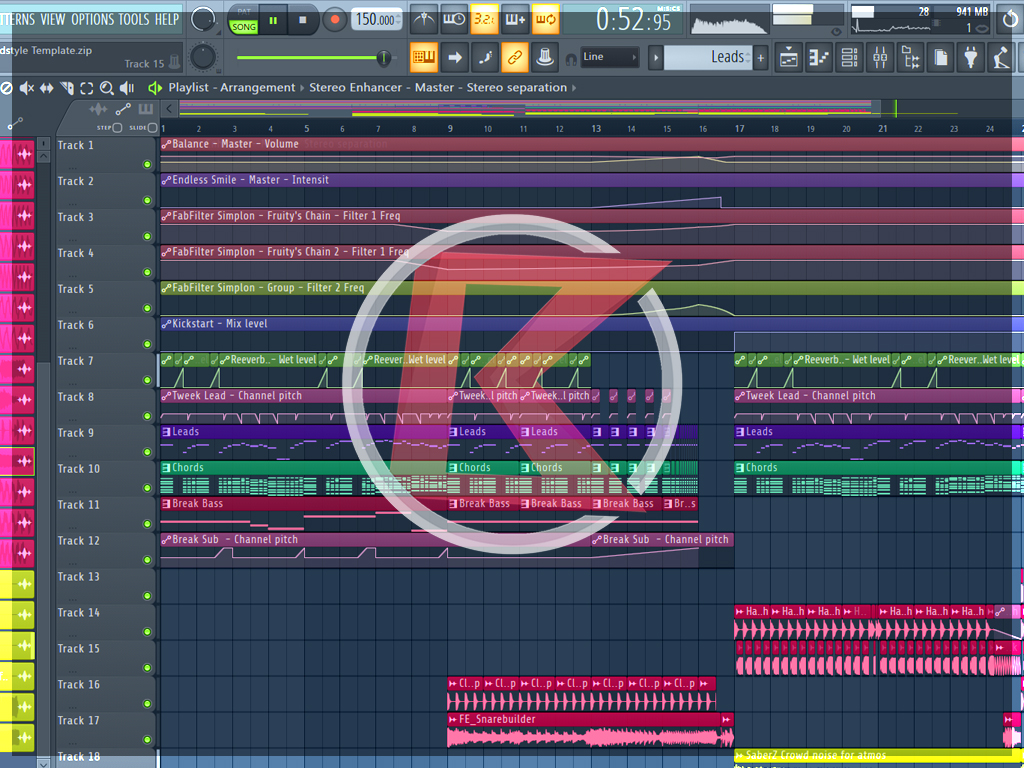Open the Channel rack icon

849,58
